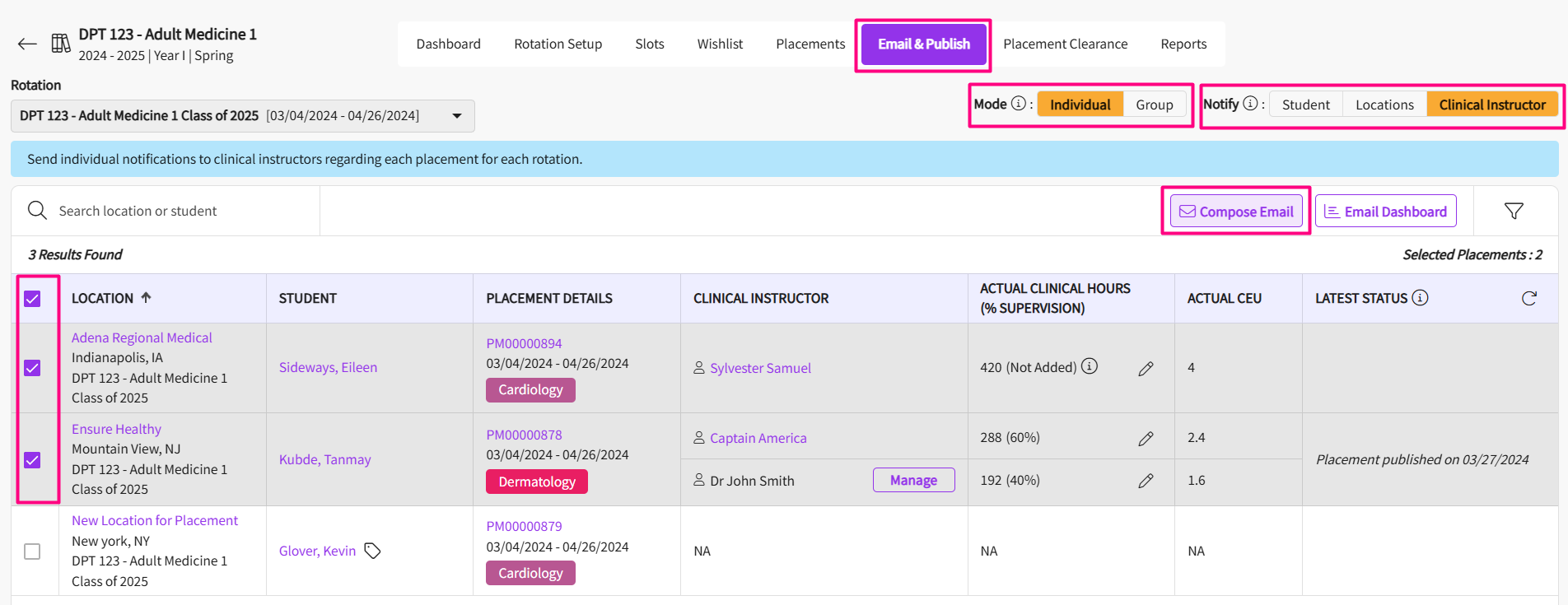Viewport: 1568px width, 605px height.
Task: Edit clinical hours for Sylvester Samuel
Action: tap(1146, 369)
